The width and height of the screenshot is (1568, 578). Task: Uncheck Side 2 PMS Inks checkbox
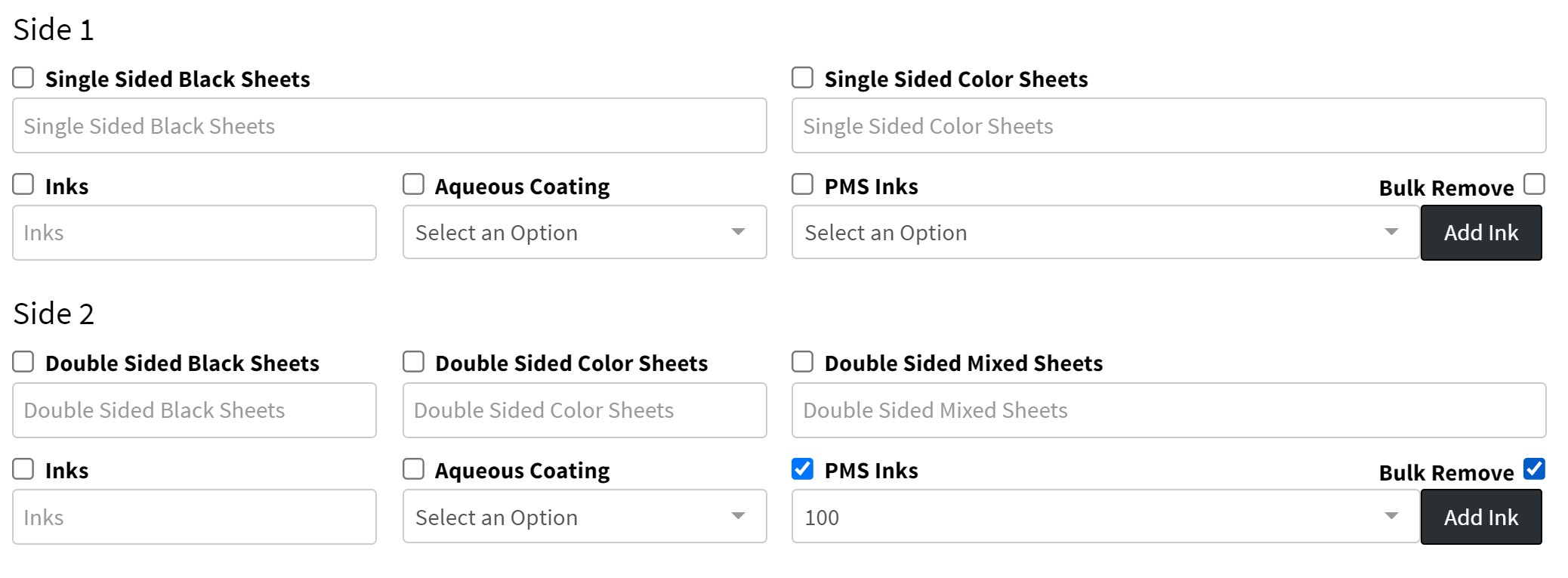[x=802, y=469]
